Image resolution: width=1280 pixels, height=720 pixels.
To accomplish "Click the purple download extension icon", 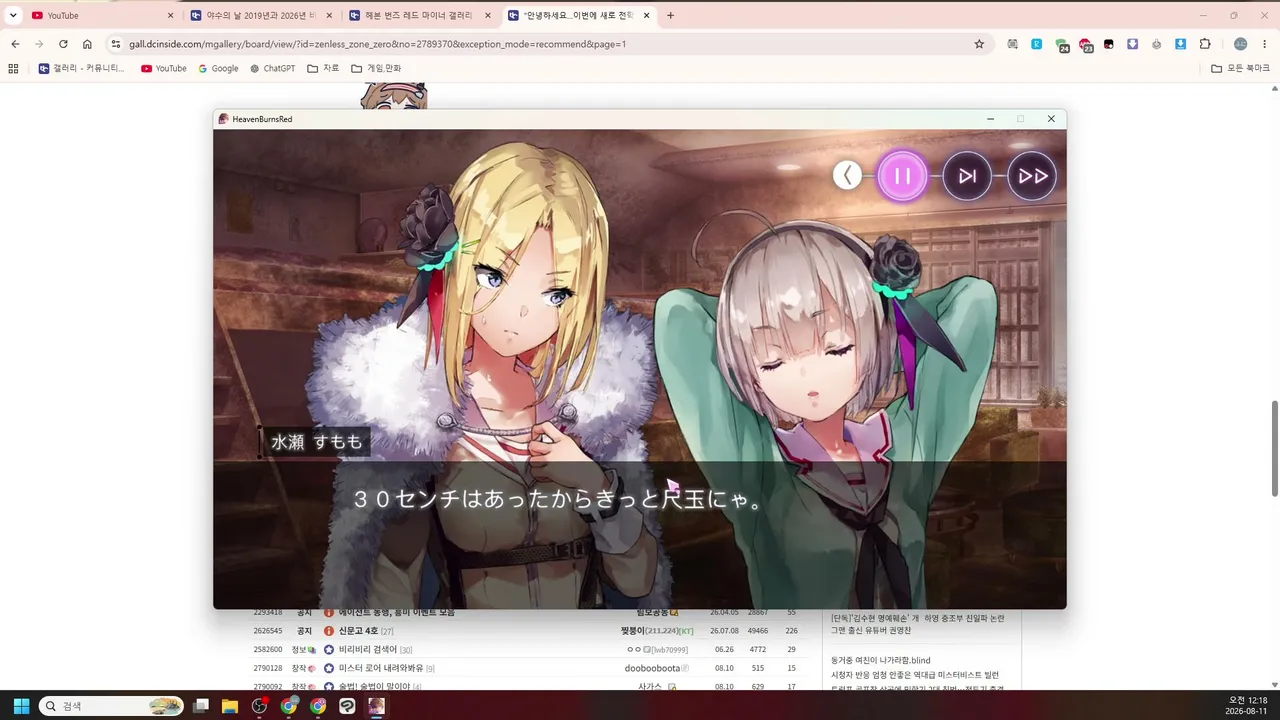I will 1133,44.
